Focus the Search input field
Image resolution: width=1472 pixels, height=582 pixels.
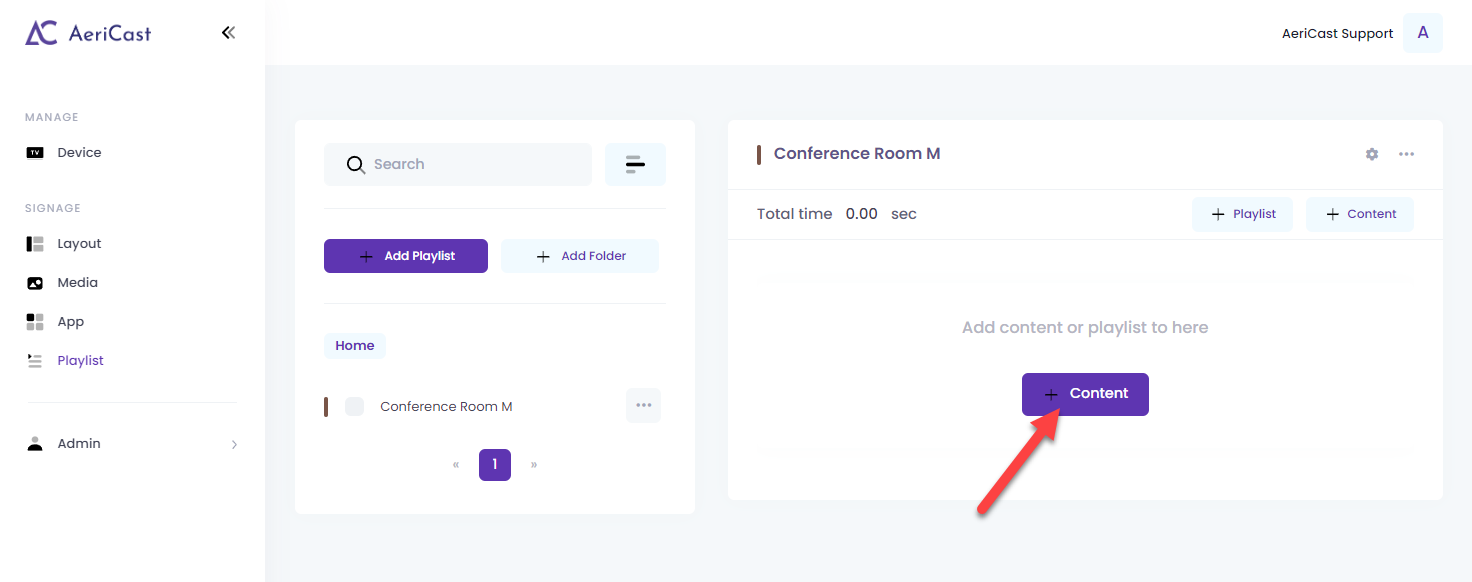[x=458, y=165]
